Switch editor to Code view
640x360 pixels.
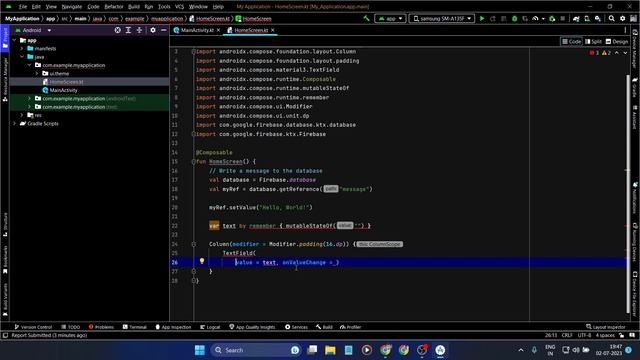[x=571, y=42]
